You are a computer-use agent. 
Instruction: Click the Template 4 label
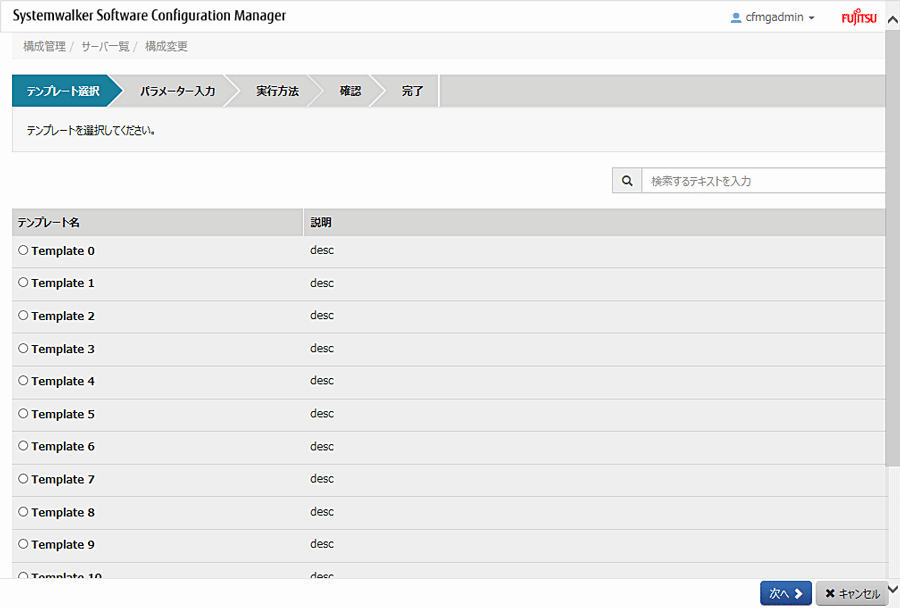(63, 381)
